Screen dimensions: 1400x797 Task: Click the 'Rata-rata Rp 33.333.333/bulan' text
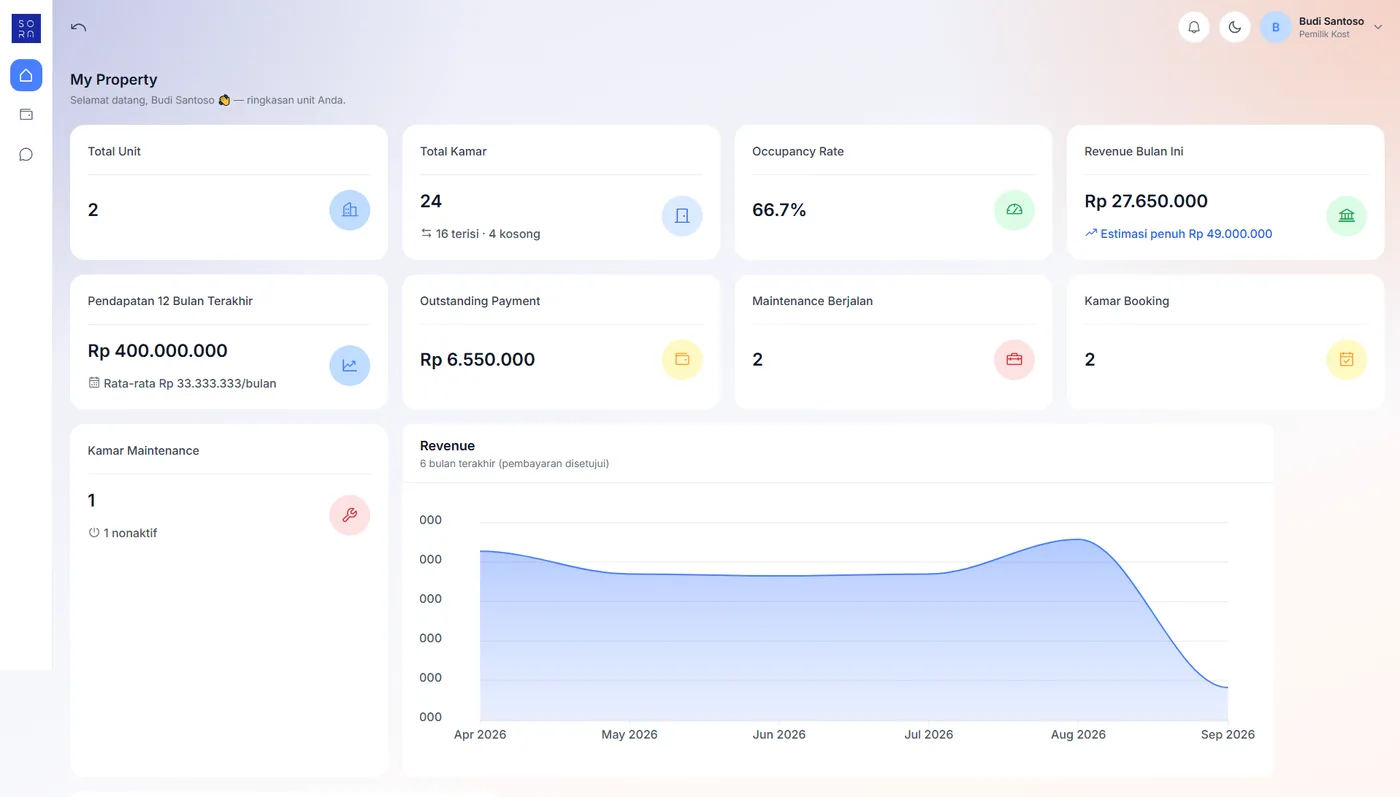(x=190, y=383)
